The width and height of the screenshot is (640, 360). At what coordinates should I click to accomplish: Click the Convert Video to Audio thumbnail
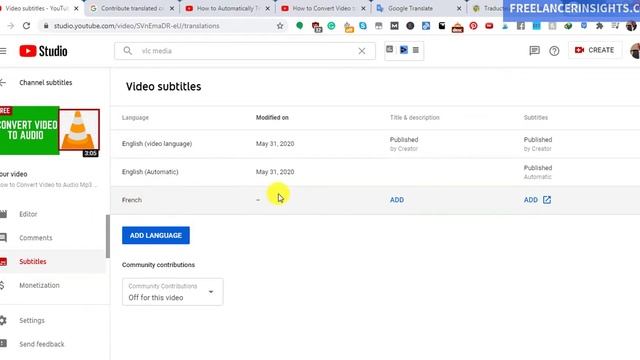pyautogui.click(x=49, y=131)
